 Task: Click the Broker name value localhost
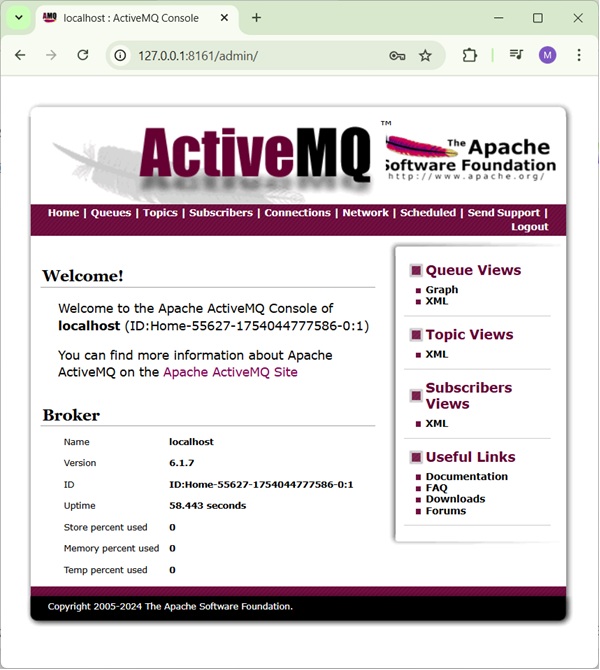[191, 442]
